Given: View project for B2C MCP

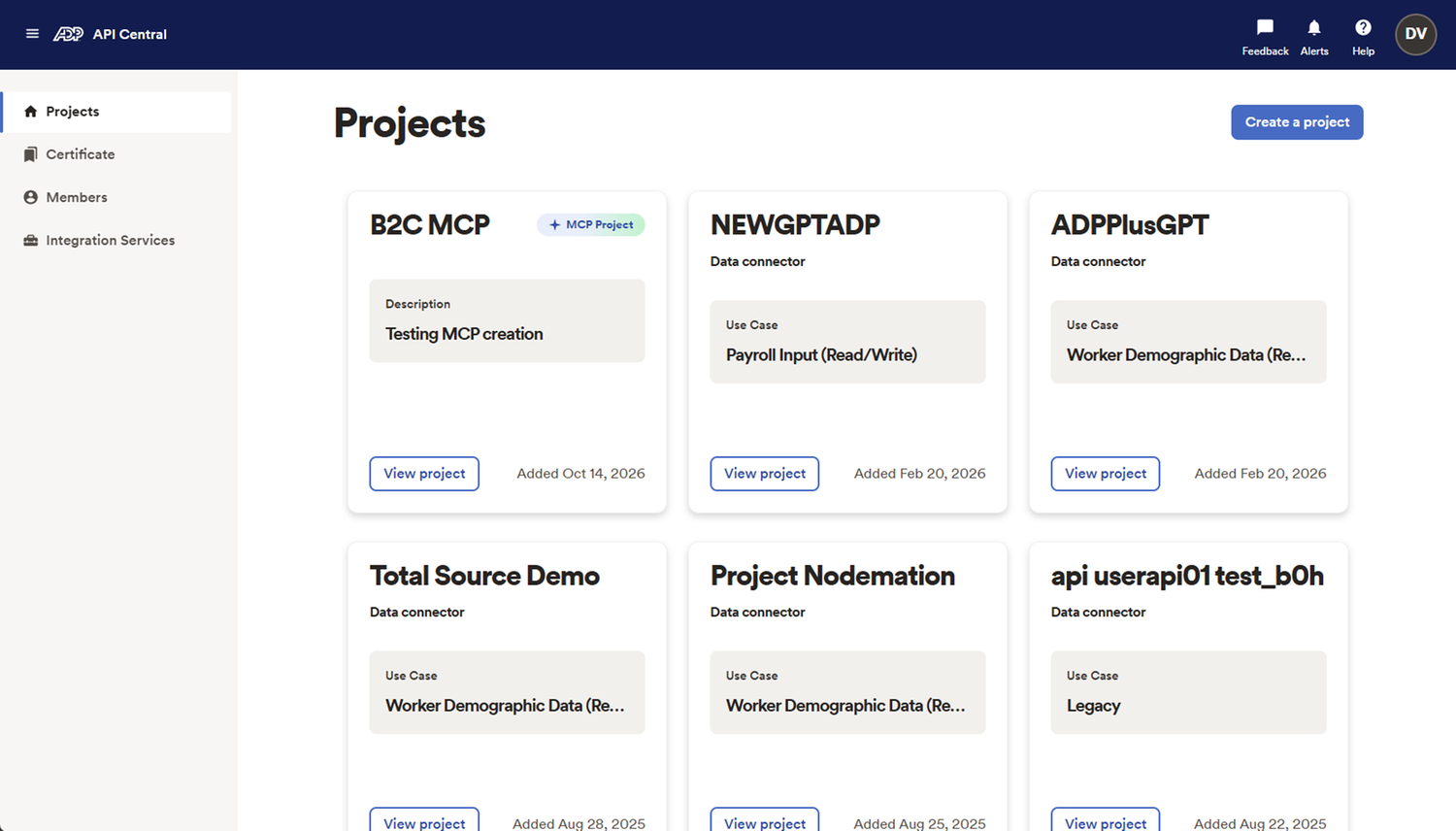Looking at the screenshot, I should (424, 474).
